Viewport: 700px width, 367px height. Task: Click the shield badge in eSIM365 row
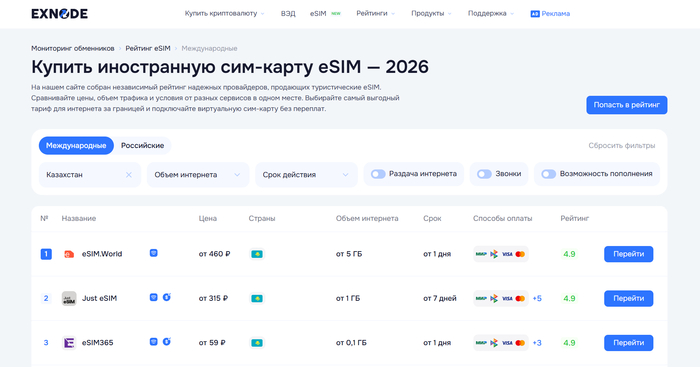(154, 342)
